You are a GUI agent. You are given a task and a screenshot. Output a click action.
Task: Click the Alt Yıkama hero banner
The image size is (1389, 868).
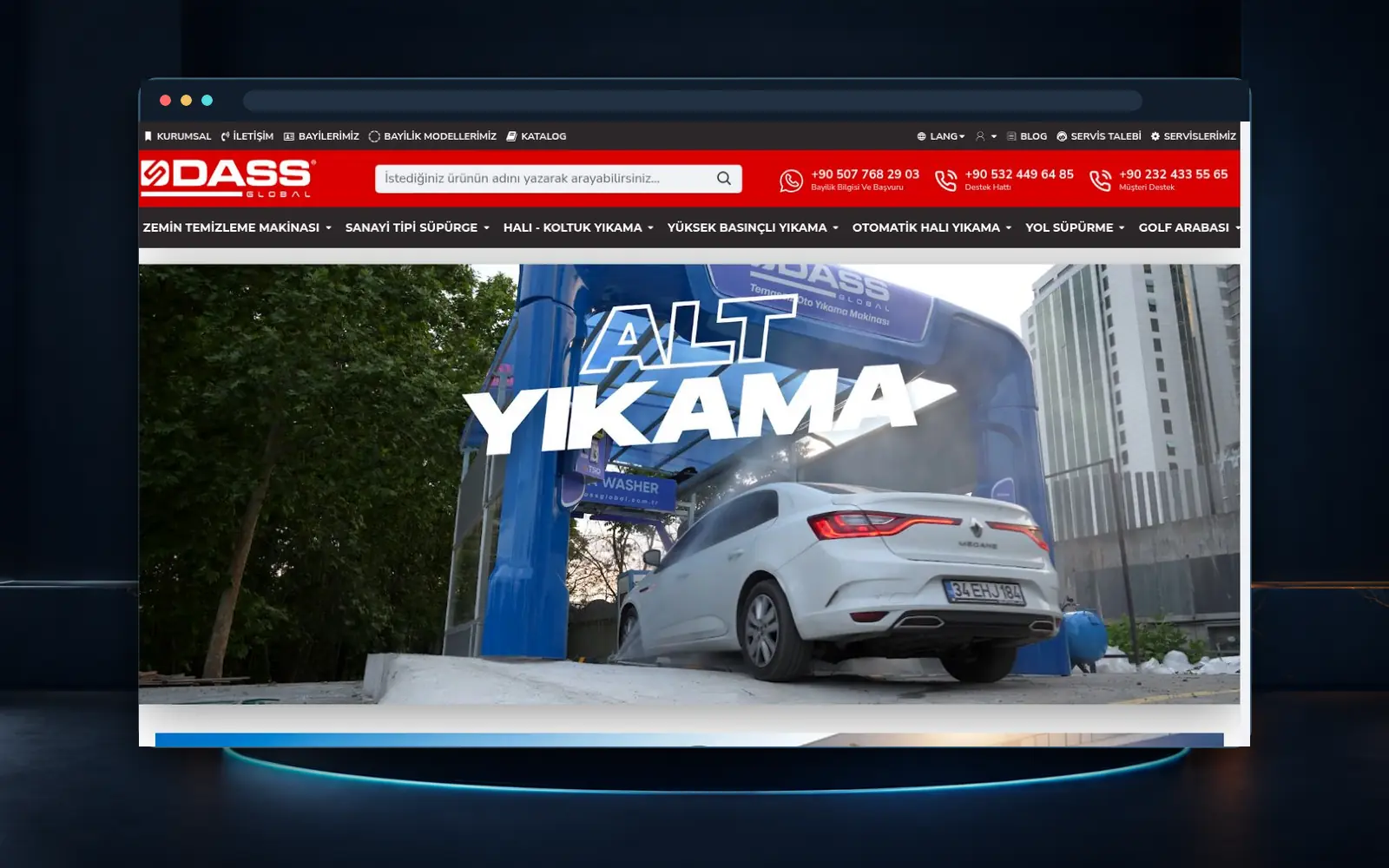(x=689, y=484)
